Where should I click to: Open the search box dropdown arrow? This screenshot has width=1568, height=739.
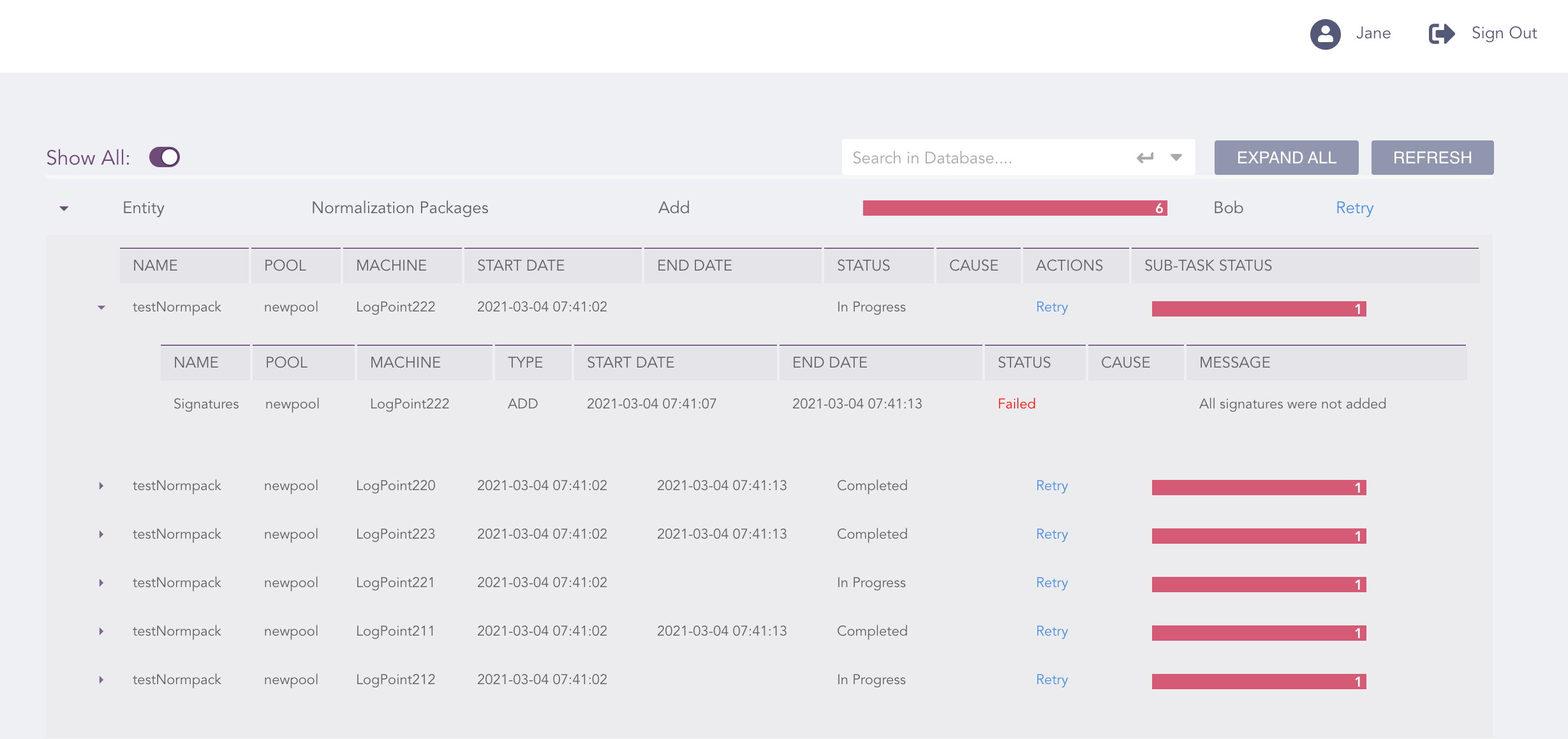(x=1176, y=158)
